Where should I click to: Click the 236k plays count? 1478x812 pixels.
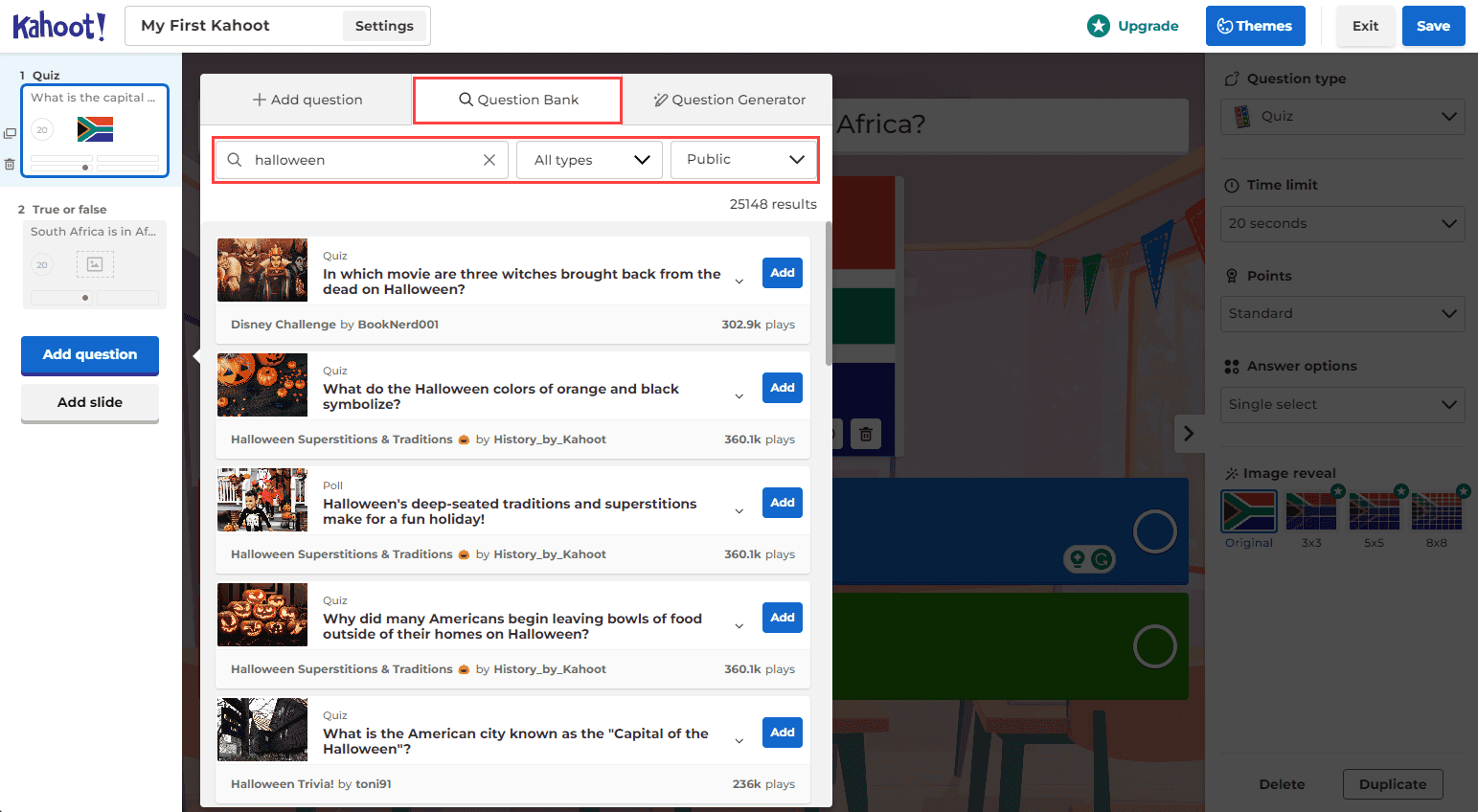click(763, 784)
